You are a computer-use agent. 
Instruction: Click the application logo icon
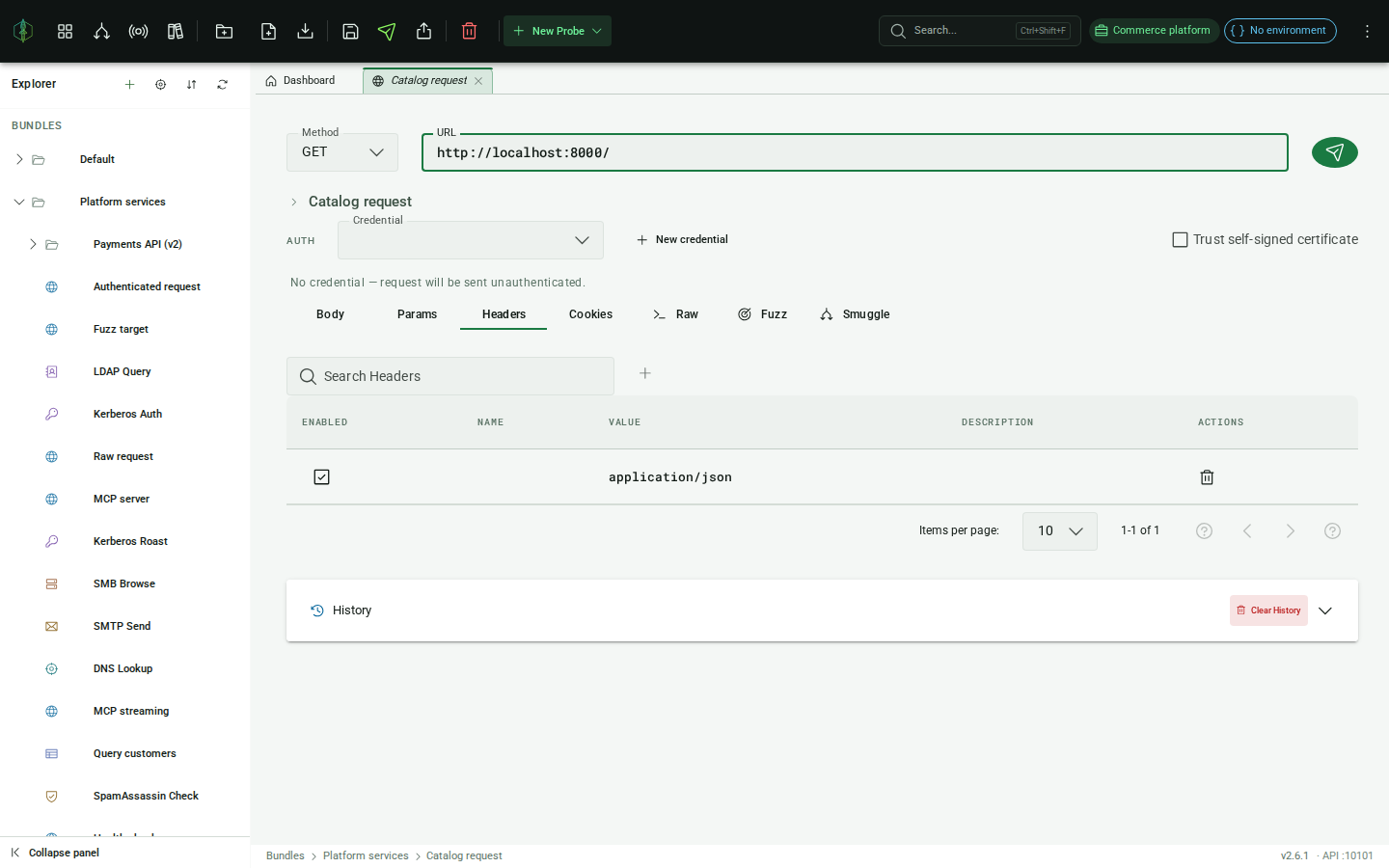(x=23, y=31)
